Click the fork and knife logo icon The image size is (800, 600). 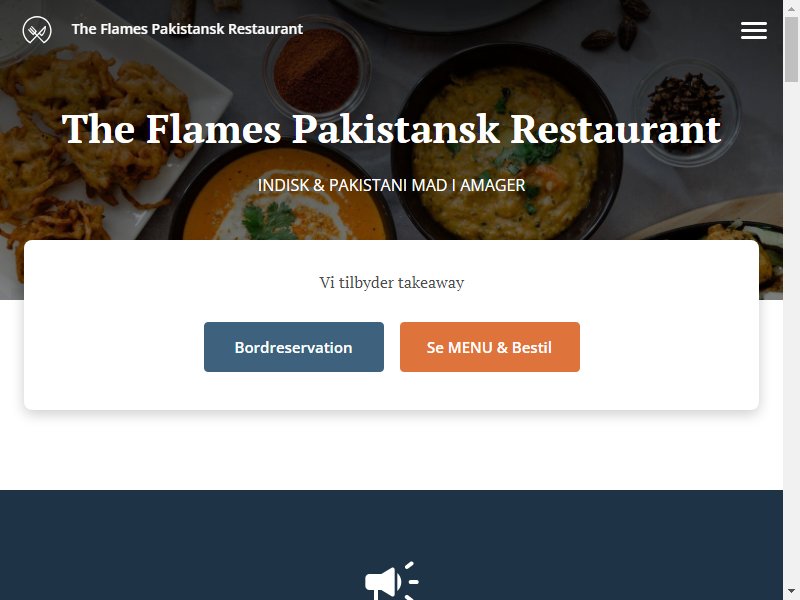point(37,30)
